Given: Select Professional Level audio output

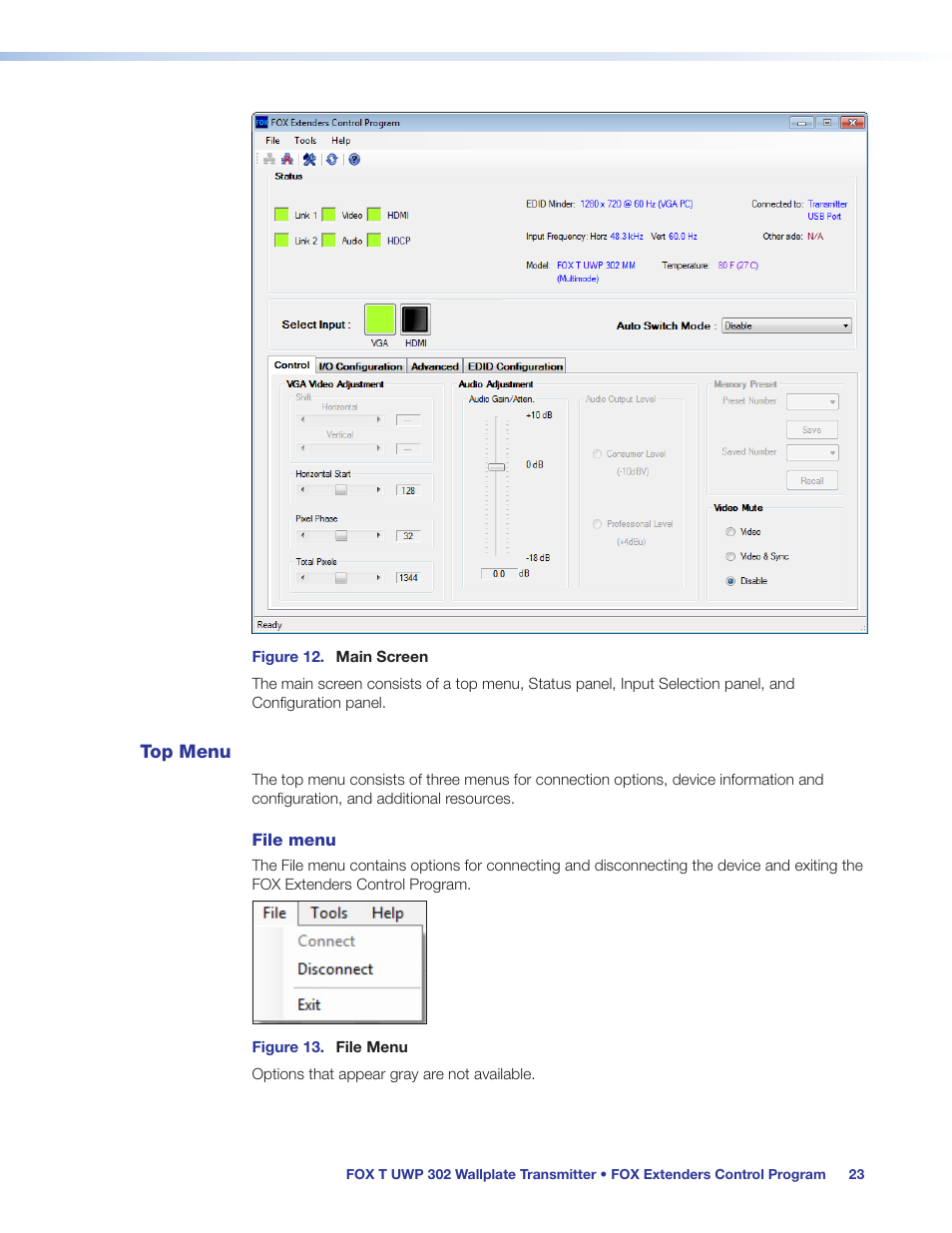Looking at the screenshot, I should (598, 524).
